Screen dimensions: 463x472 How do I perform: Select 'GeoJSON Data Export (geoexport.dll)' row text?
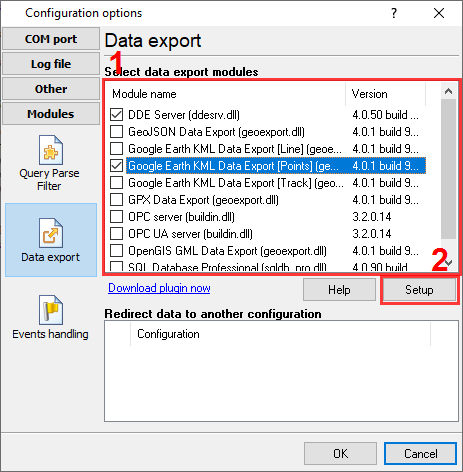[216, 132]
